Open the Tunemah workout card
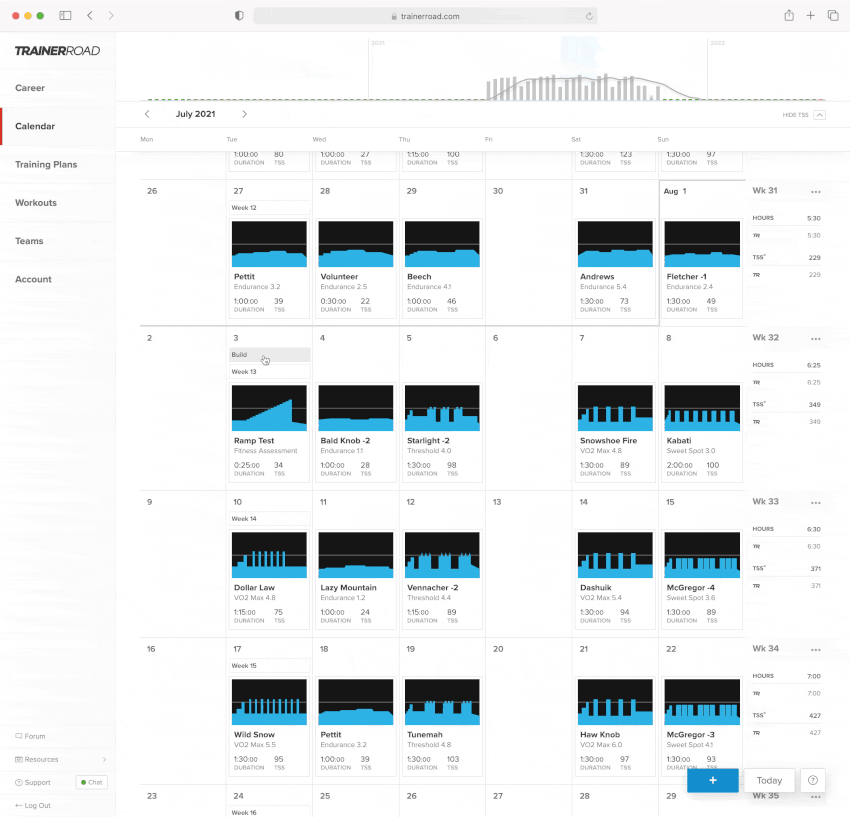 click(x=442, y=726)
